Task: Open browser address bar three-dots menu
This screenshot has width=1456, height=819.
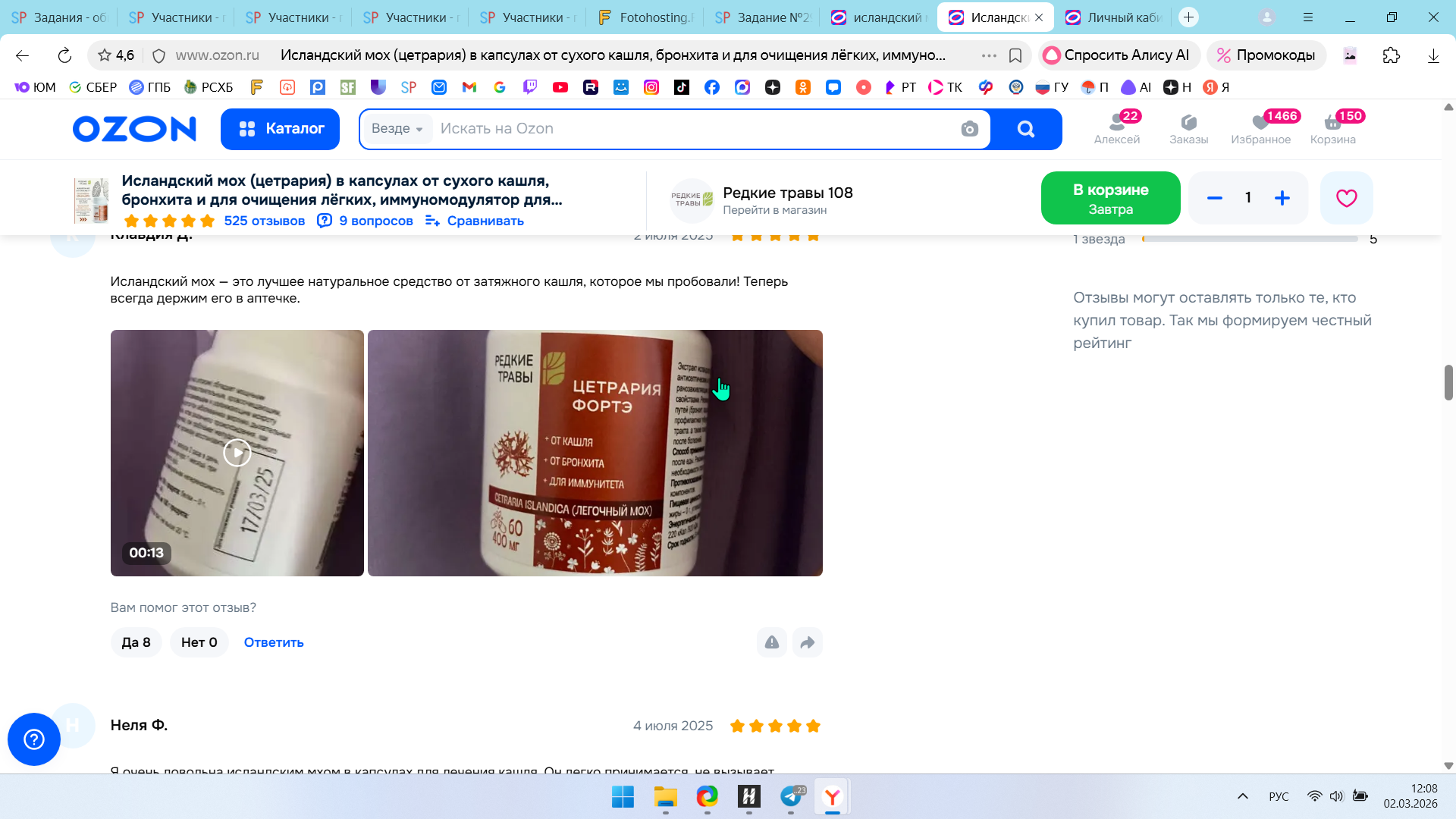Action: click(989, 55)
